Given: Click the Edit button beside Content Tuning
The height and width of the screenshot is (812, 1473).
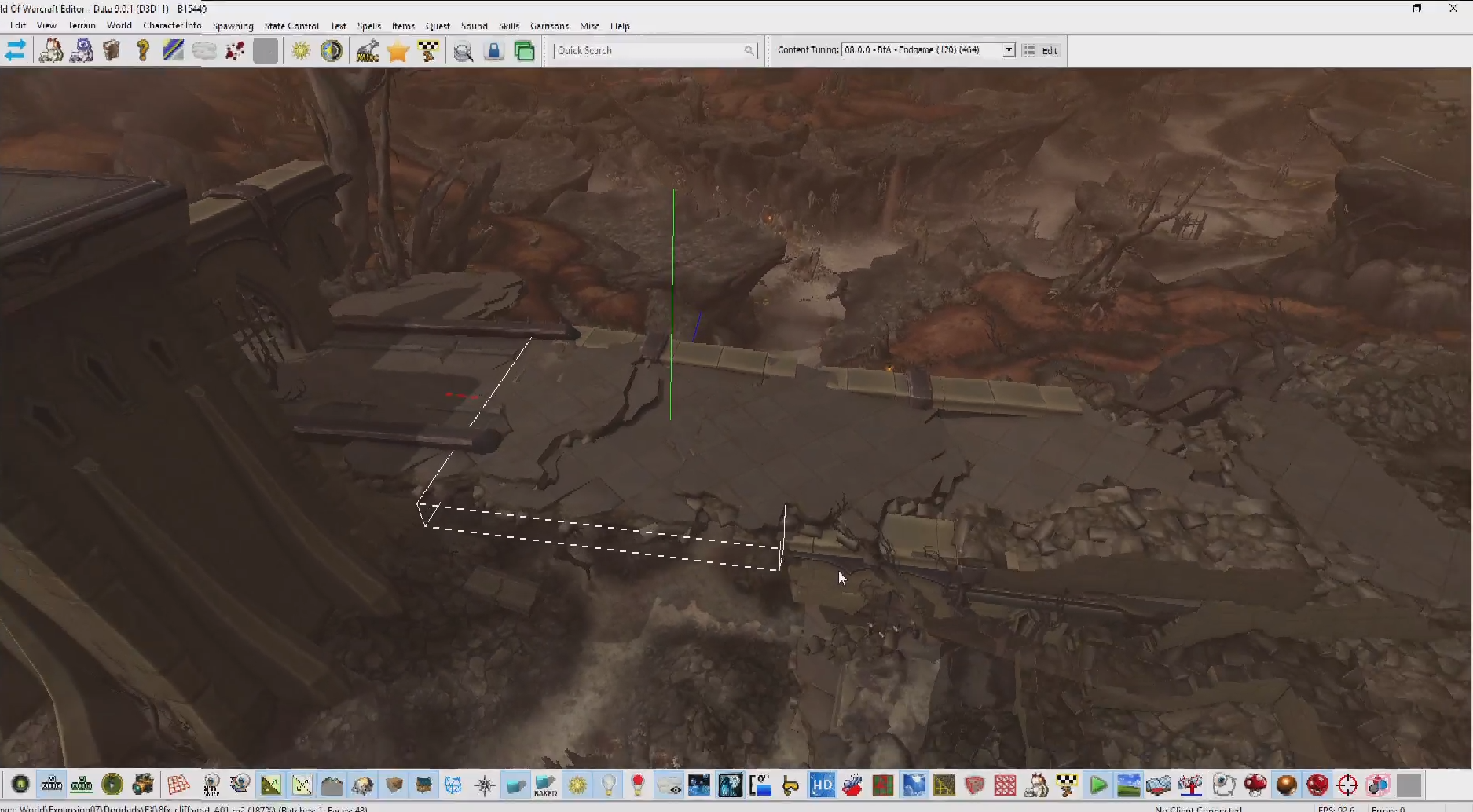Looking at the screenshot, I should [x=1050, y=50].
